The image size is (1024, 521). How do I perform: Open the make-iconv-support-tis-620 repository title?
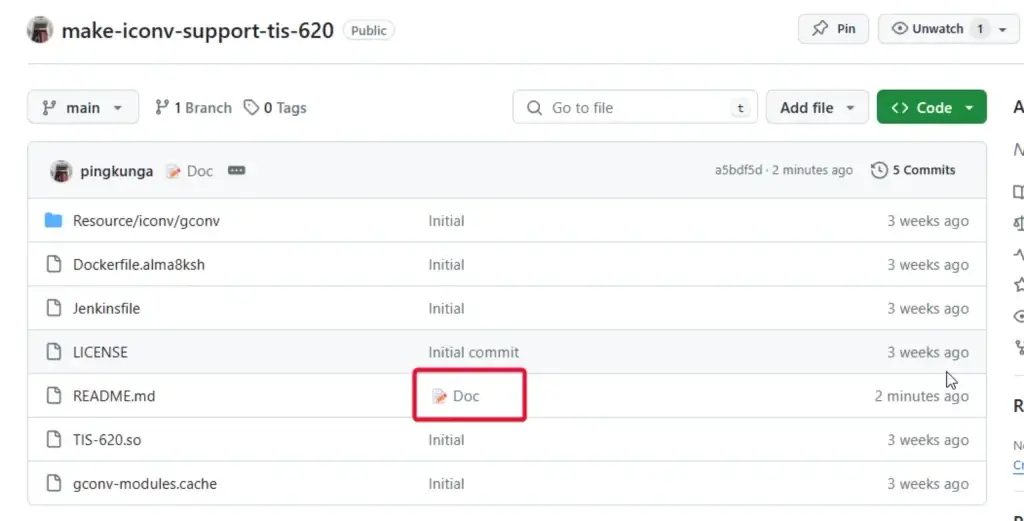click(197, 30)
